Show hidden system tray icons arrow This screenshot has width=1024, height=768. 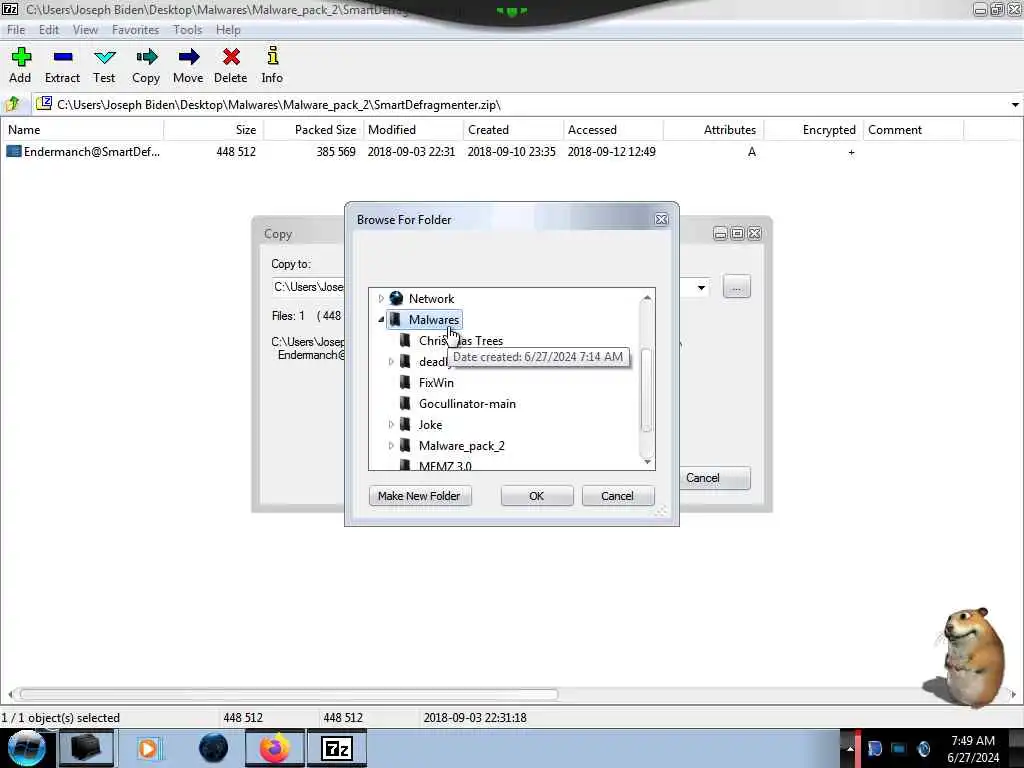[850, 748]
